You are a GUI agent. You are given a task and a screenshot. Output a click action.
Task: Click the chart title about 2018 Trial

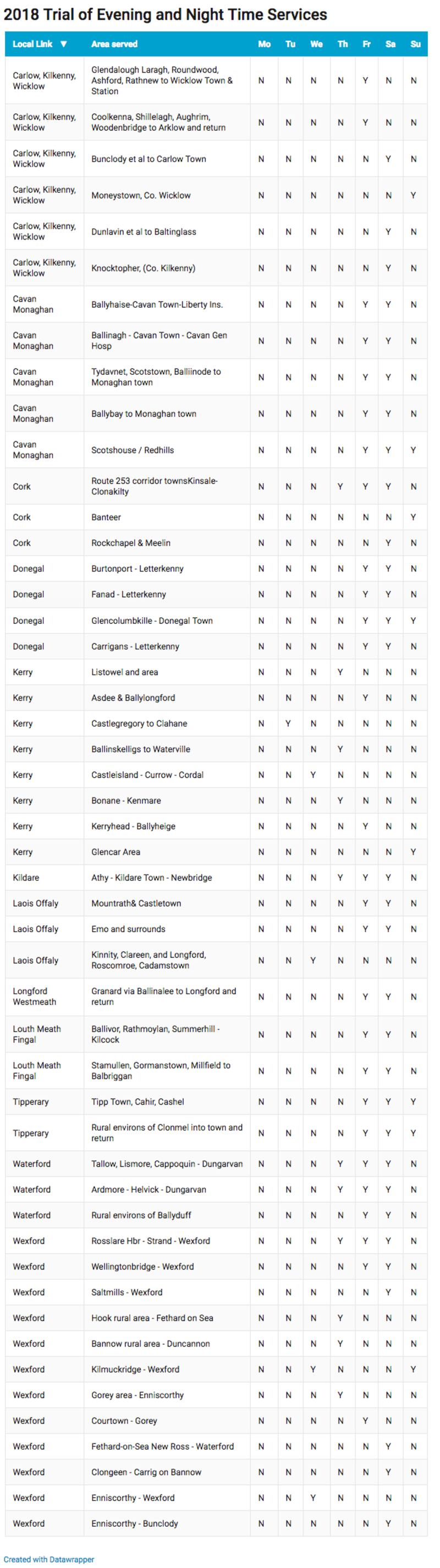pos(166,15)
